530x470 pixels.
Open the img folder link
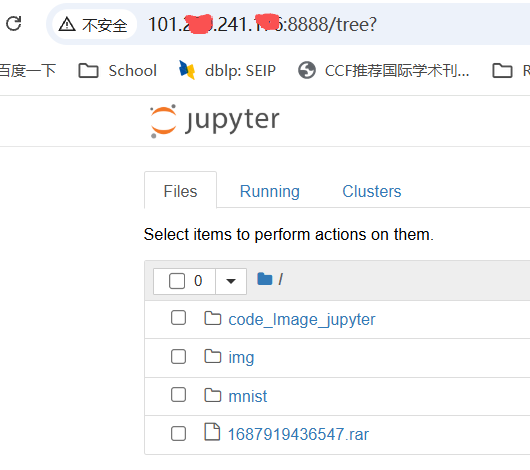click(x=241, y=358)
